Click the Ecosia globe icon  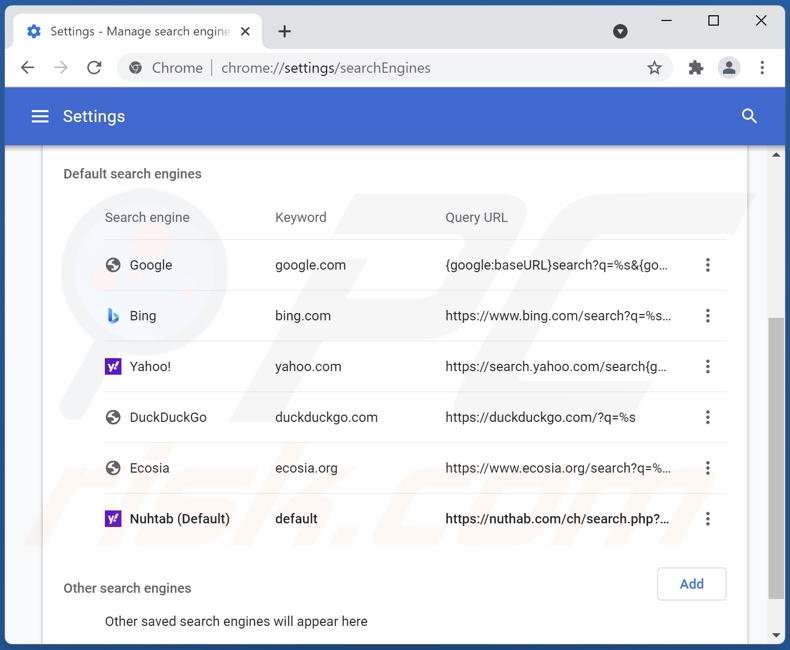pyautogui.click(x=113, y=468)
